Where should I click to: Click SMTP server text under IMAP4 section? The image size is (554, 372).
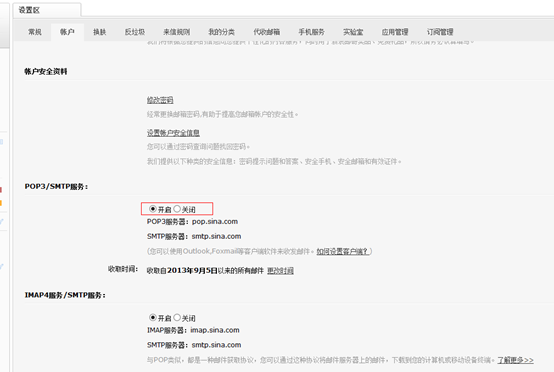(194, 345)
